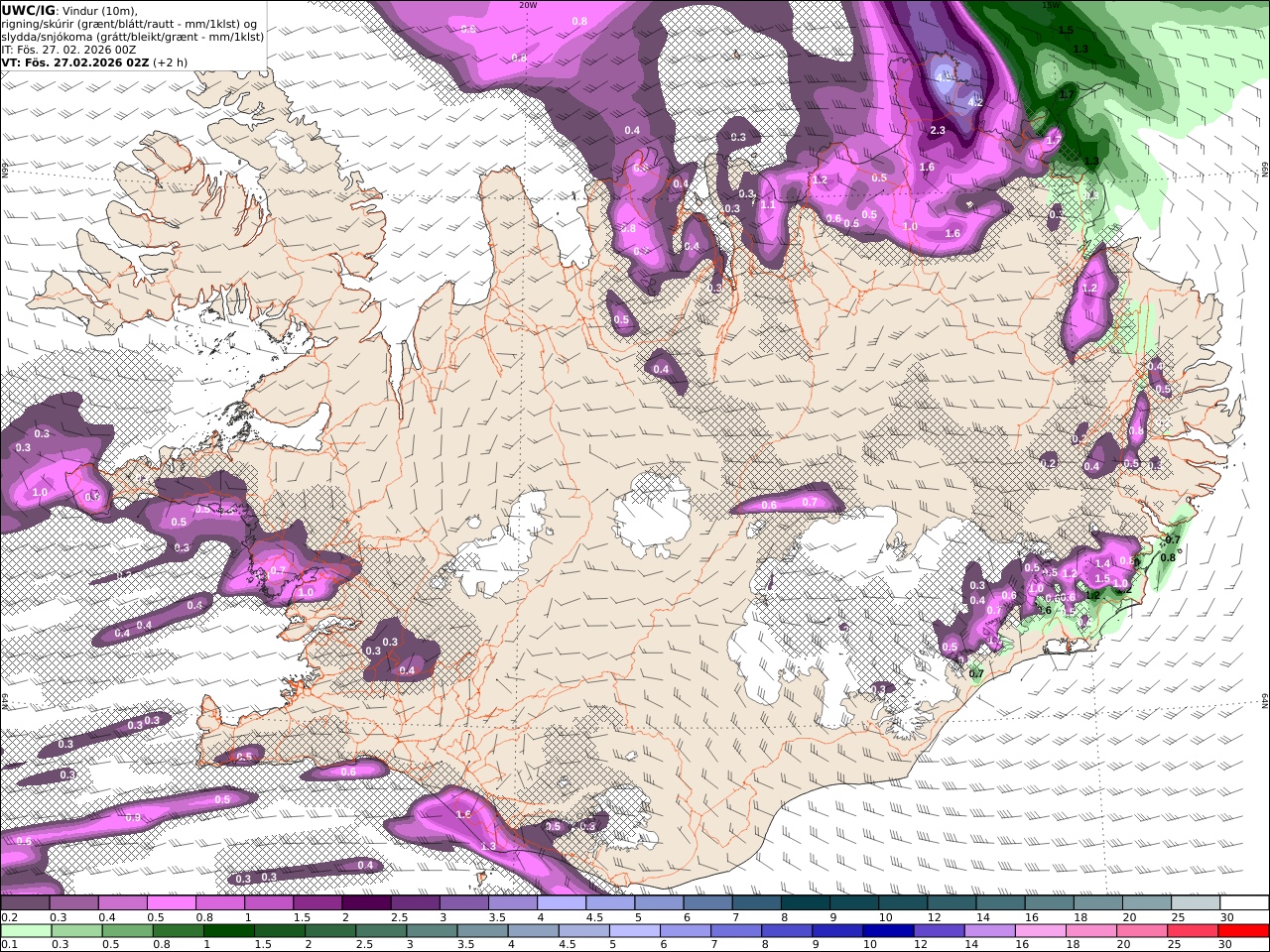Viewport: 1270px width, 952px height.
Task: Click the '30' label on the lower legend scale
Action: tap(1227, 945)
